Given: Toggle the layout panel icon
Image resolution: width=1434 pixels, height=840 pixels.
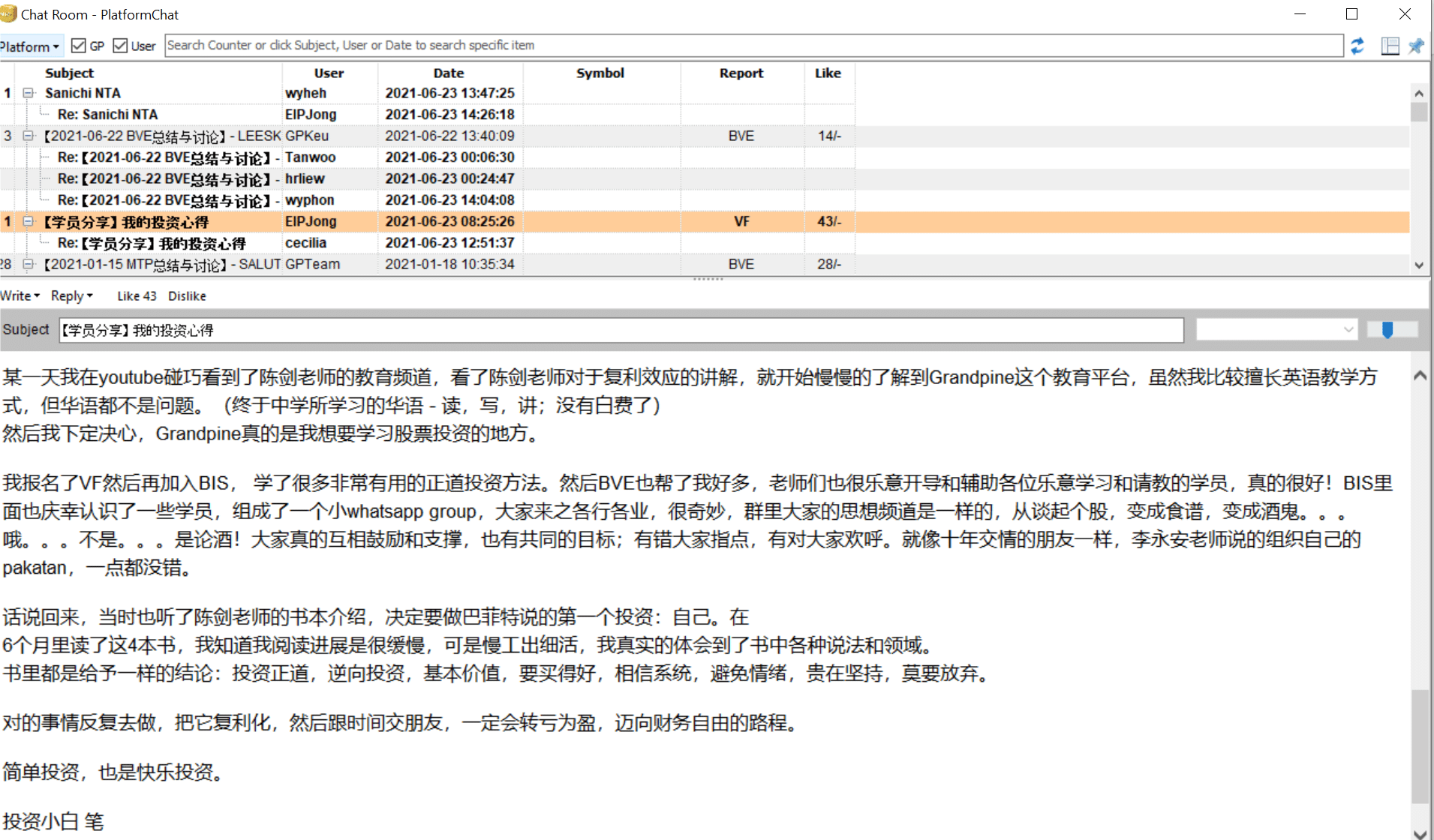Looking at the screenshot, I should point(1390,46).
